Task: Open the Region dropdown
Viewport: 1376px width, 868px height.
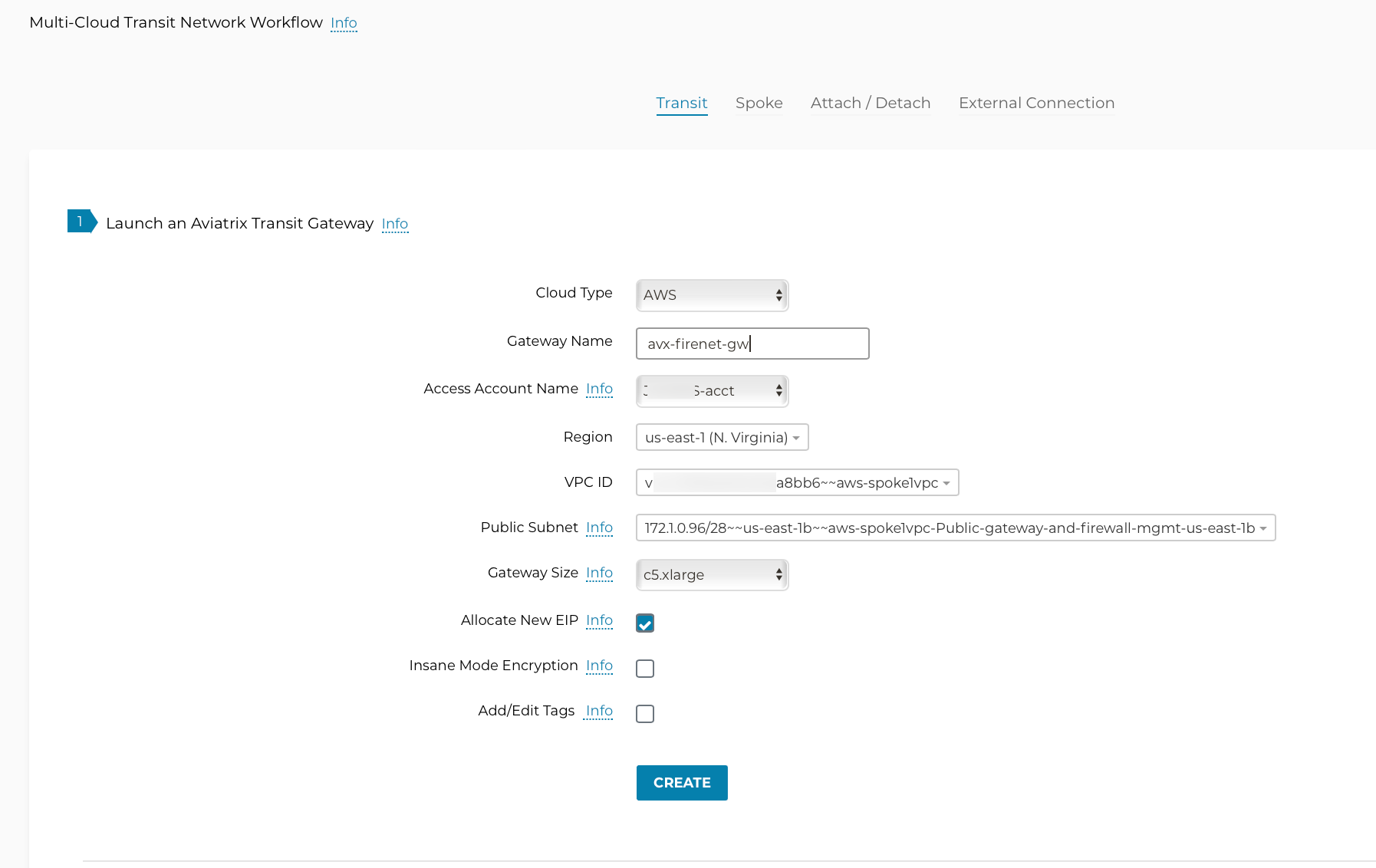Action: (722, 437)
